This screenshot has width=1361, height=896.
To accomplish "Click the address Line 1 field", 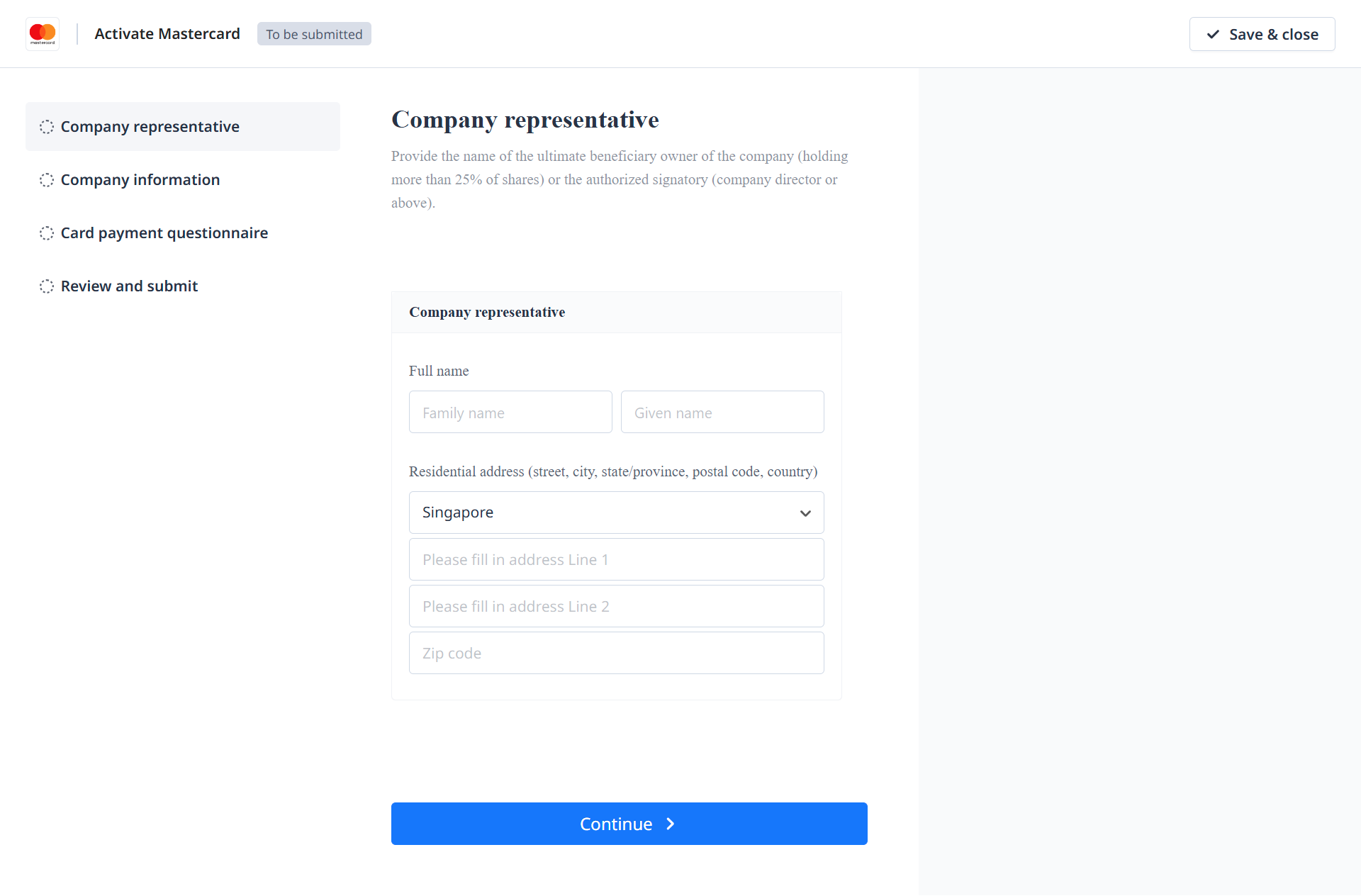I will coord(616,560).
